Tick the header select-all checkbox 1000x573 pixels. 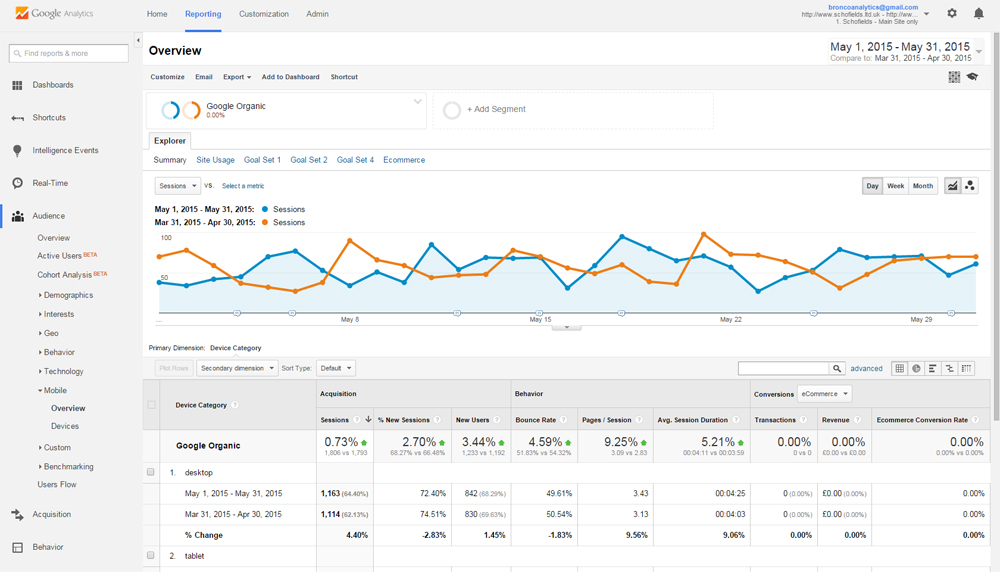(151, 405)
